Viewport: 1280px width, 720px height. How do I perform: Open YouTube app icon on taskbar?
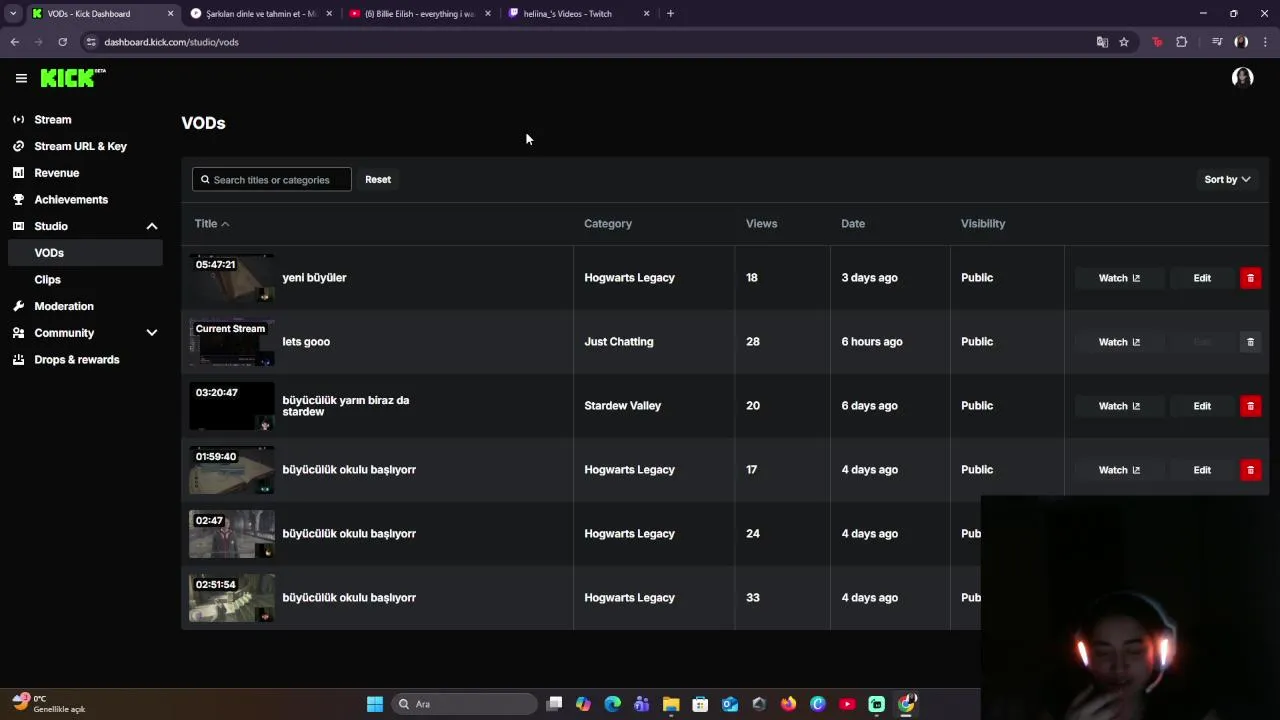(847, 704)
